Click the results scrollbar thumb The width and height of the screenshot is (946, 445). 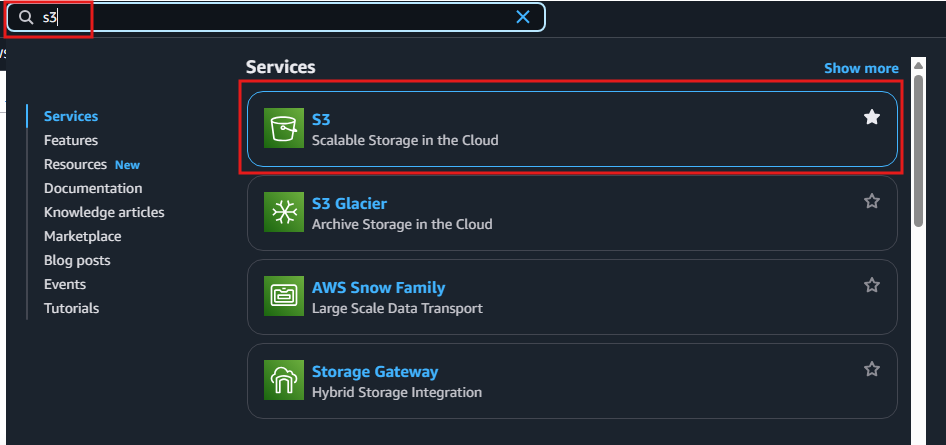click(x=918, y=151)
